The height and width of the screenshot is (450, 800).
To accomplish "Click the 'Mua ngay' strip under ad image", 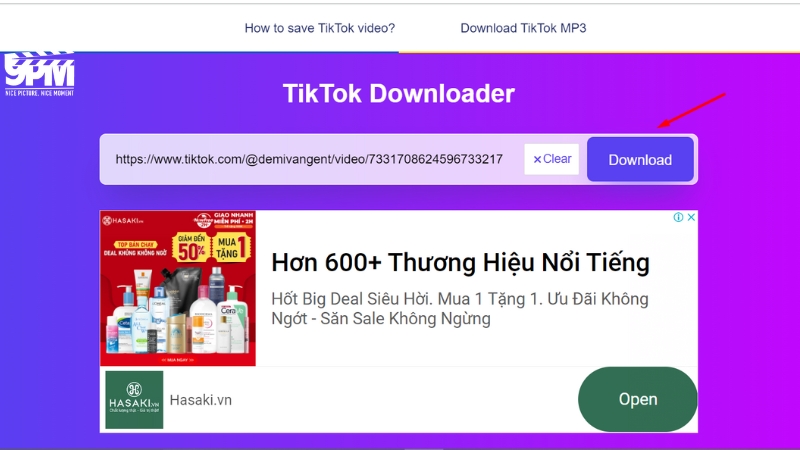I will point(178,360).
